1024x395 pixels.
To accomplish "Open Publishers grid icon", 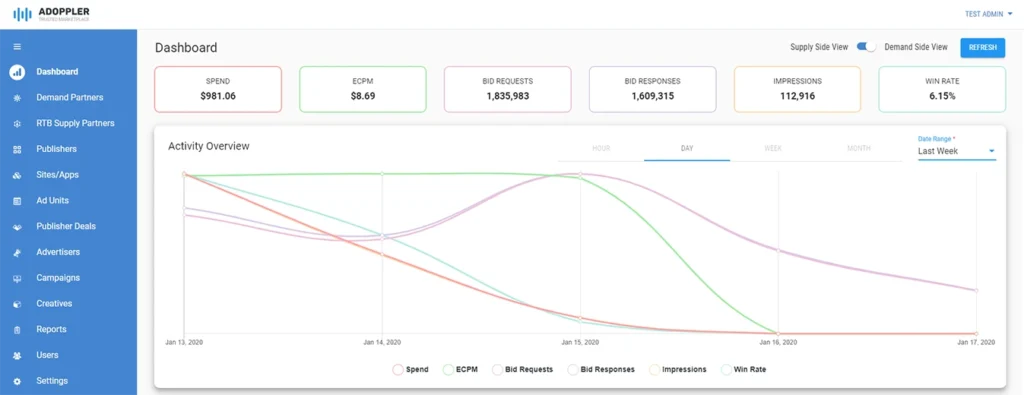I will [x=17, y=150].
